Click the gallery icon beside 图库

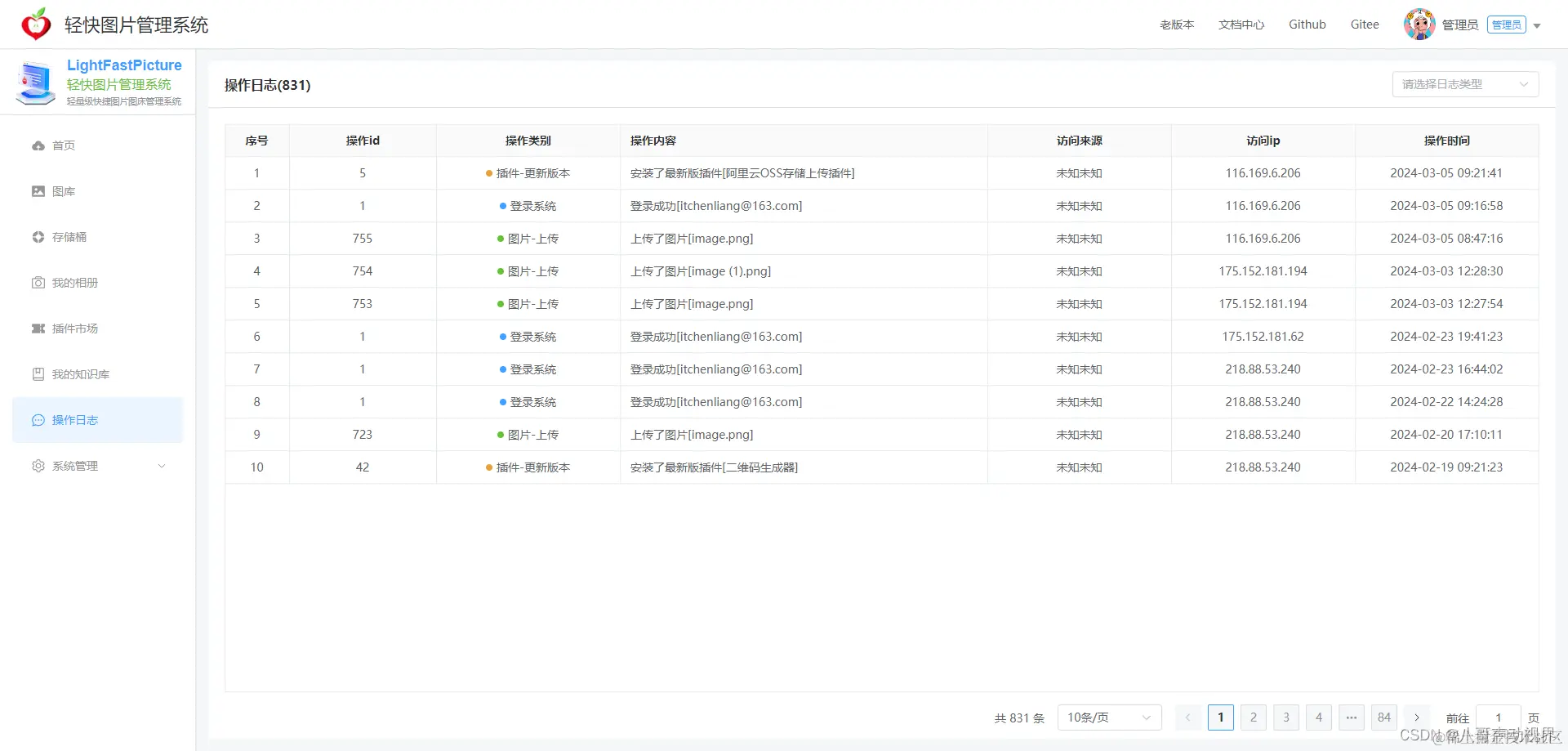coord(38,191)
